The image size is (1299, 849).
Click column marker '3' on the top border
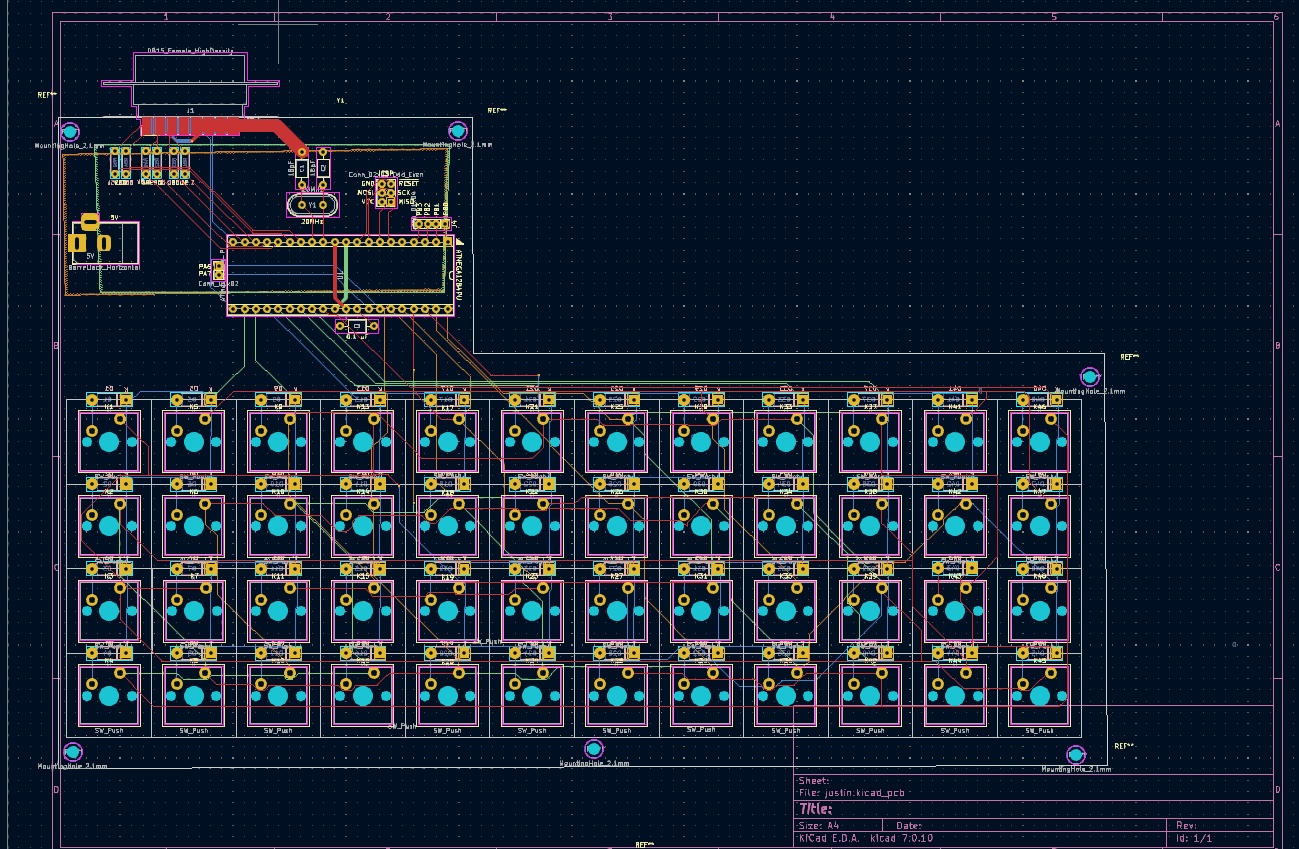pos(609,17)
